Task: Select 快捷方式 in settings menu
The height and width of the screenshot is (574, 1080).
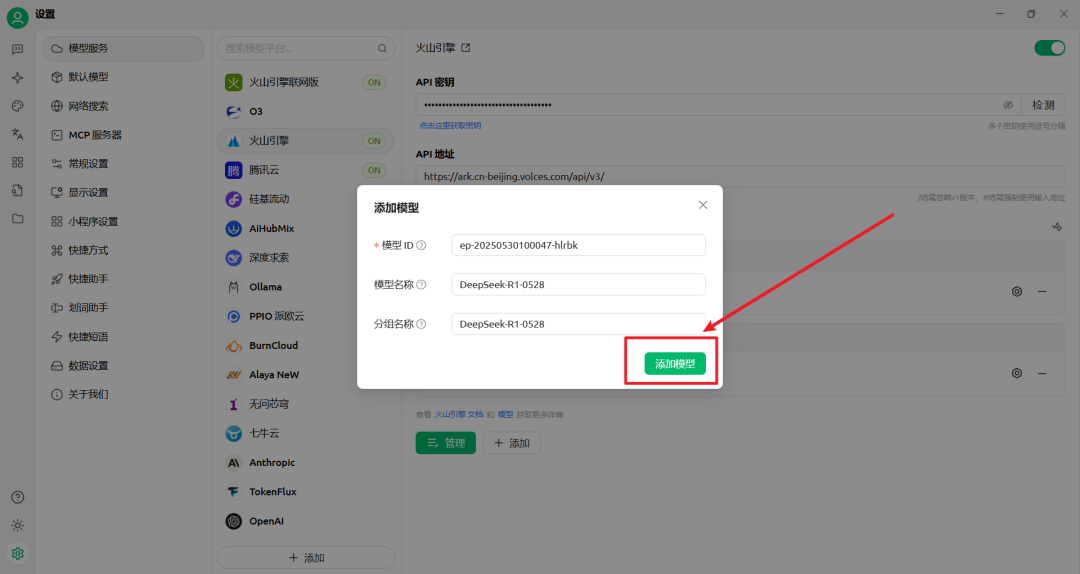Action: point(123,250)
